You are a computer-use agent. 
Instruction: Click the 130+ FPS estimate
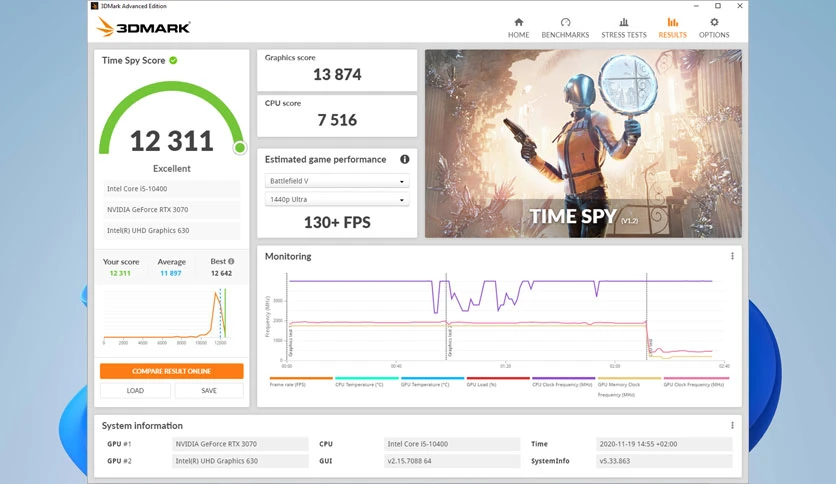[337, 222]
